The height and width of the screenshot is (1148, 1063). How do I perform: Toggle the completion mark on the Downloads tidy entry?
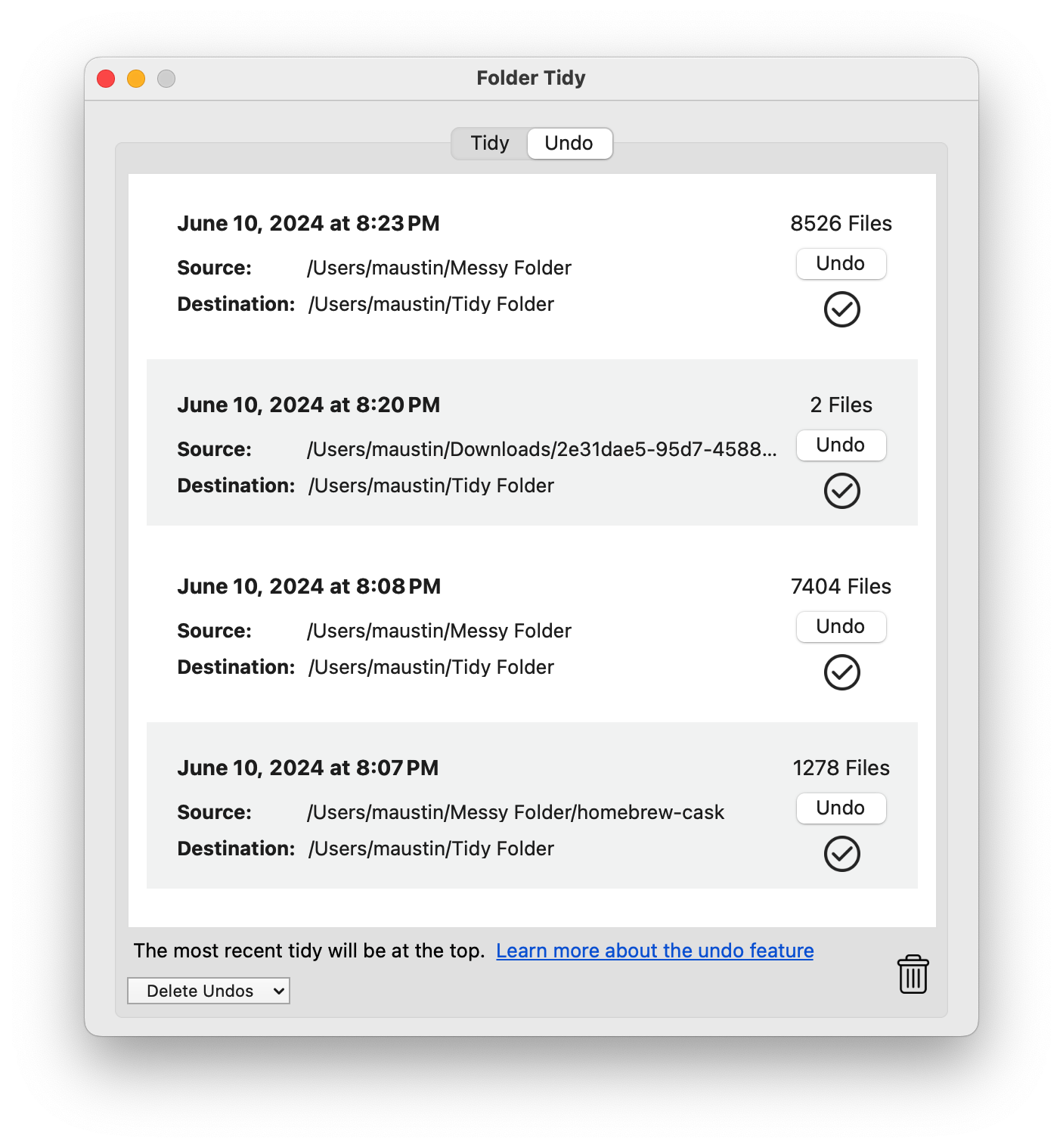[841, 491]
